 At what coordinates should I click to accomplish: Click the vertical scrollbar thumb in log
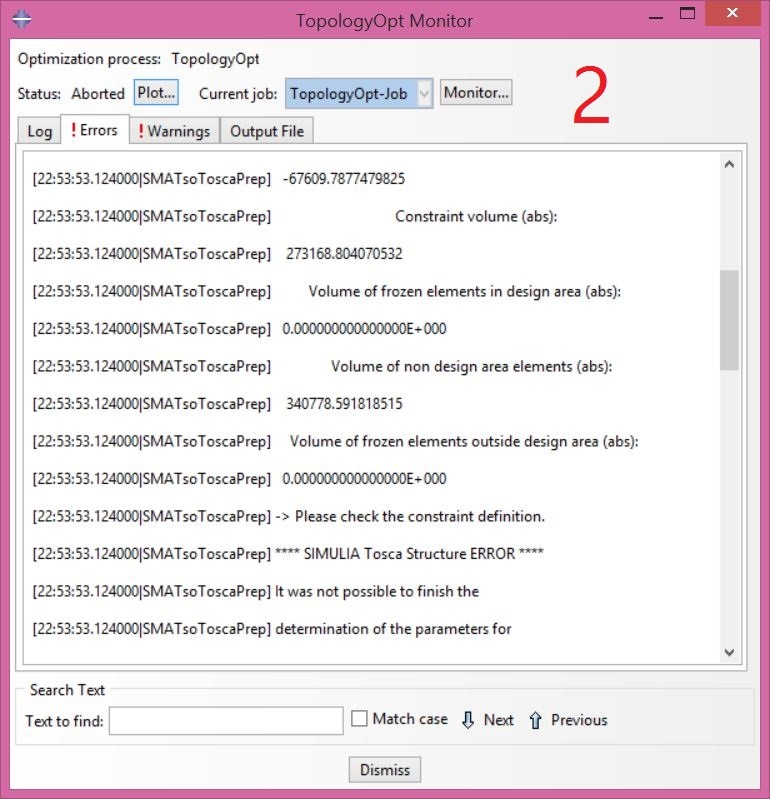pos(729,319)
